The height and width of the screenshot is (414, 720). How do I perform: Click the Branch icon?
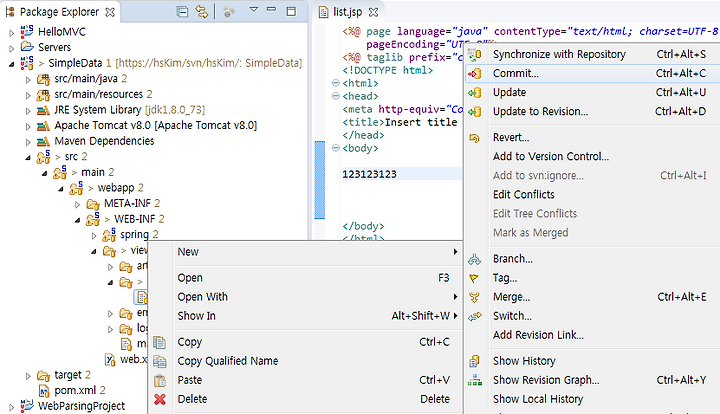[474, 259]
